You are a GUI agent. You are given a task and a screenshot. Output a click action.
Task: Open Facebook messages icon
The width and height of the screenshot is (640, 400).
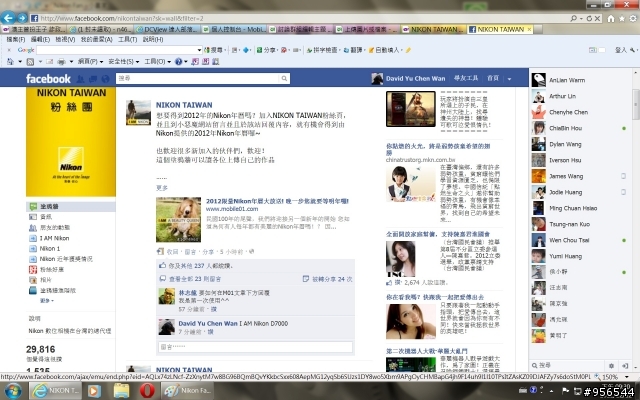tap(93, 78)
